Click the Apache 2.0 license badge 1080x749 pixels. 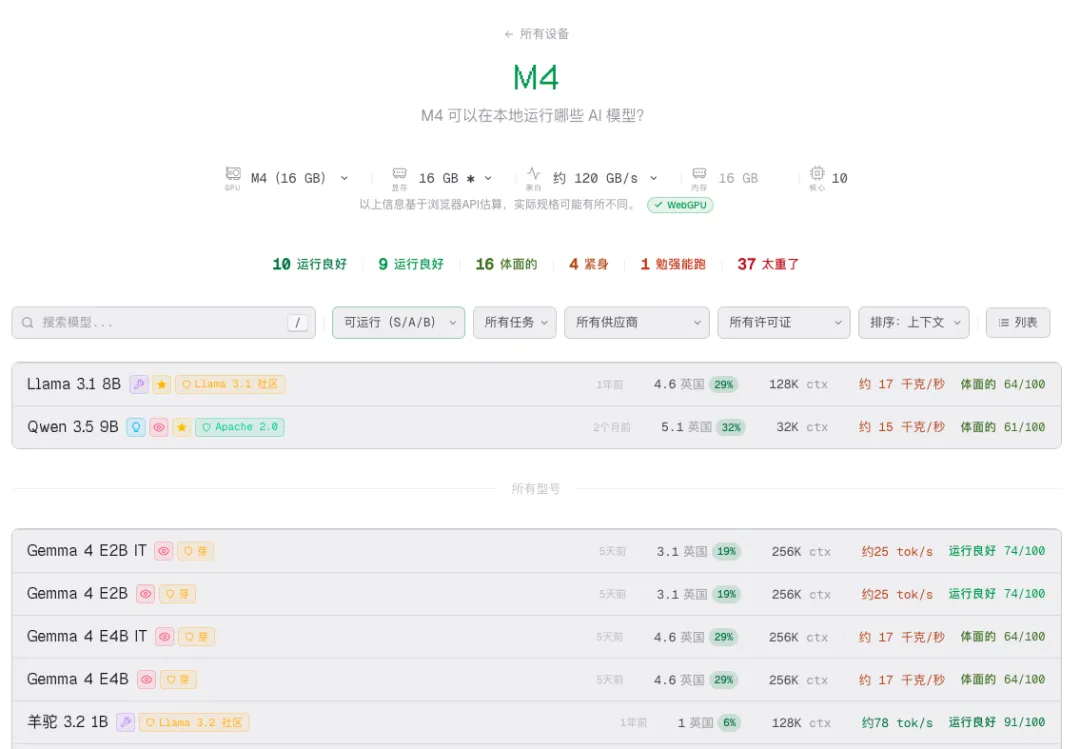tap(240, 427)
